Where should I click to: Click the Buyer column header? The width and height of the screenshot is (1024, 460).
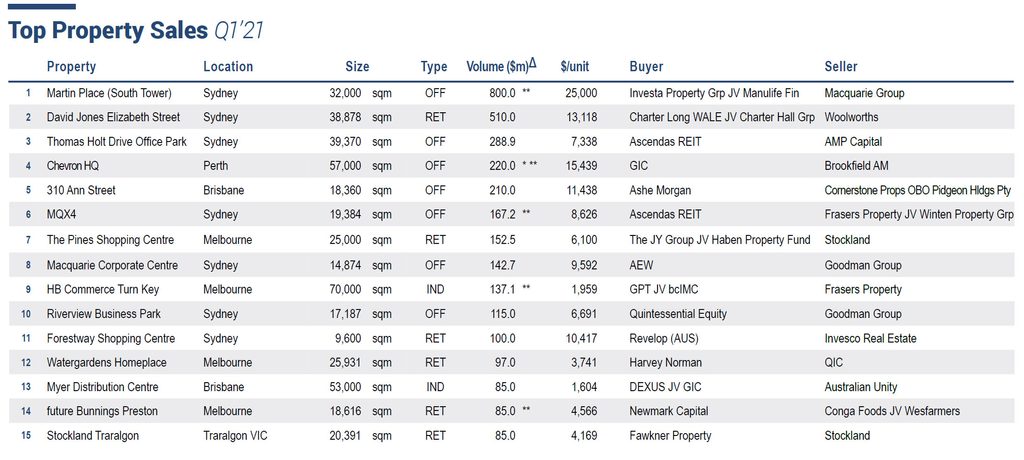(646, 67)
